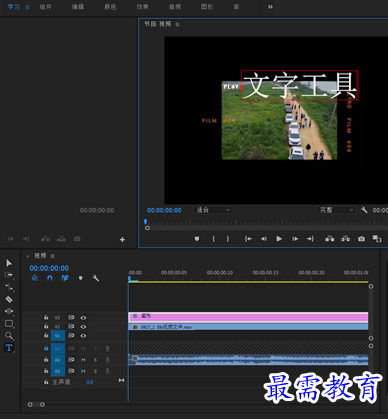388x419 pixels.
Task: Switch to the 编辑 workspace tab
Action: pos(78,7)
